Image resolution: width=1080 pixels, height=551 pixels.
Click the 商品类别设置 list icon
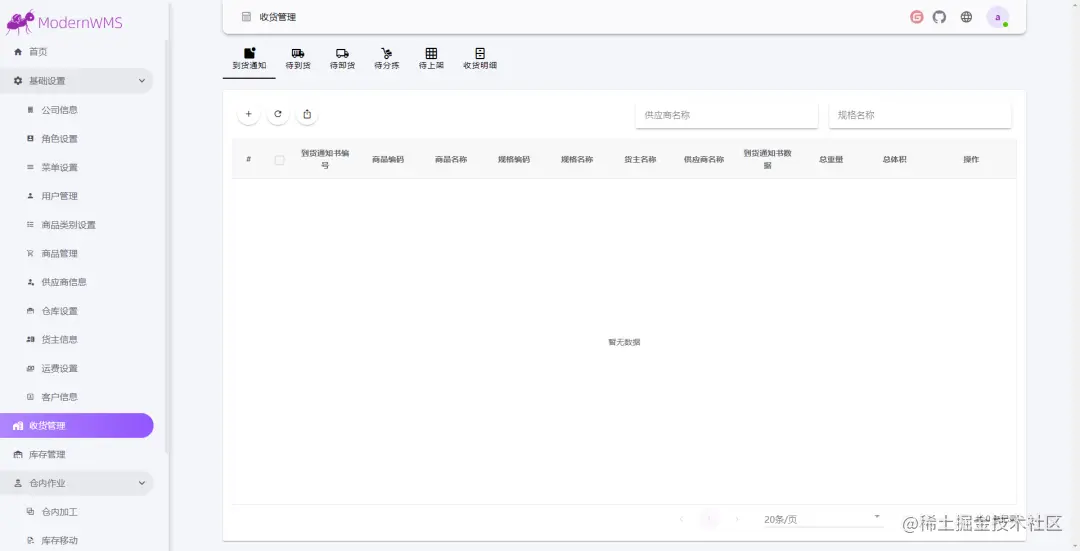30,225
